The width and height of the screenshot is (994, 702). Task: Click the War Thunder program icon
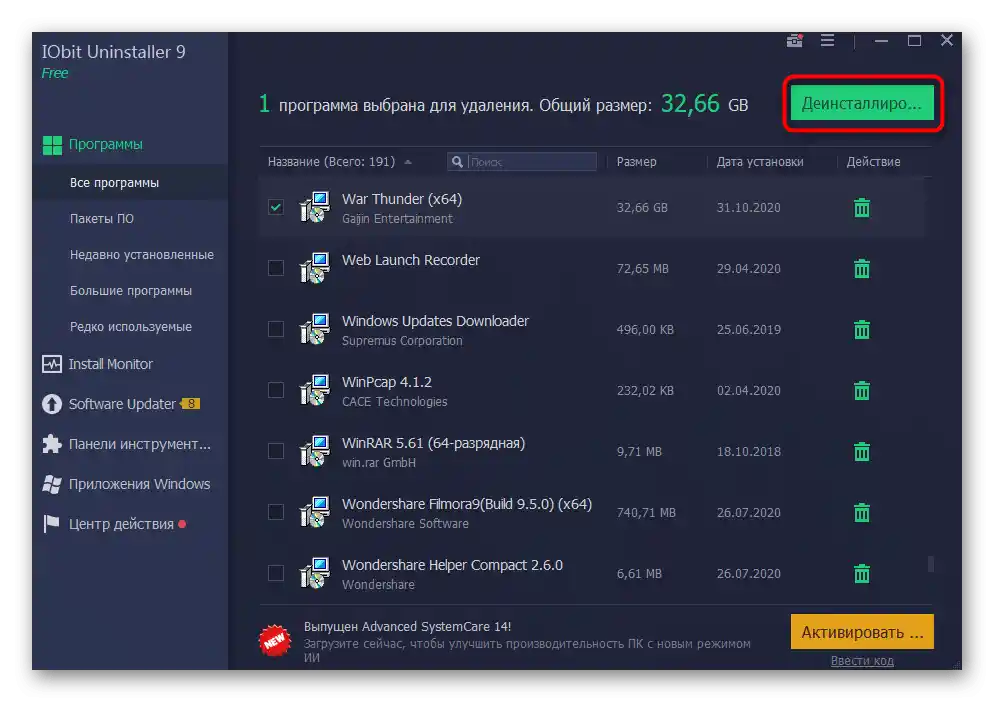(315, 207)
